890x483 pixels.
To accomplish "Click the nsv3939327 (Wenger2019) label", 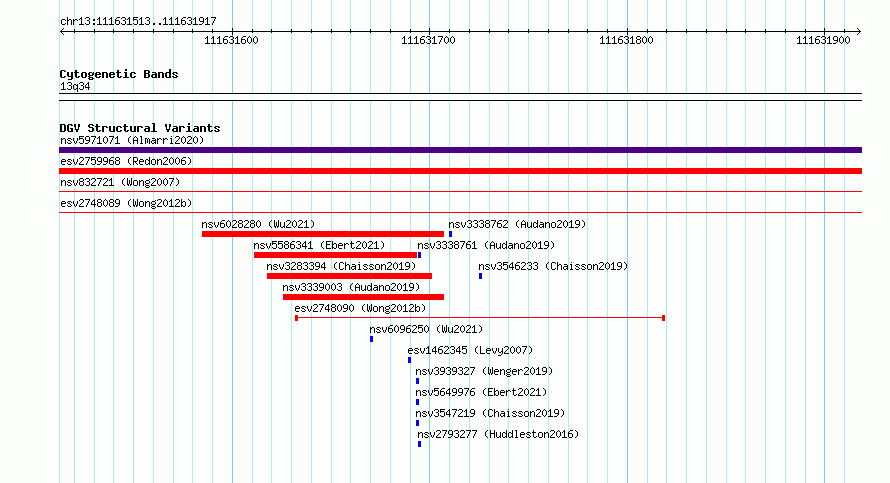I will coord(484,371).
